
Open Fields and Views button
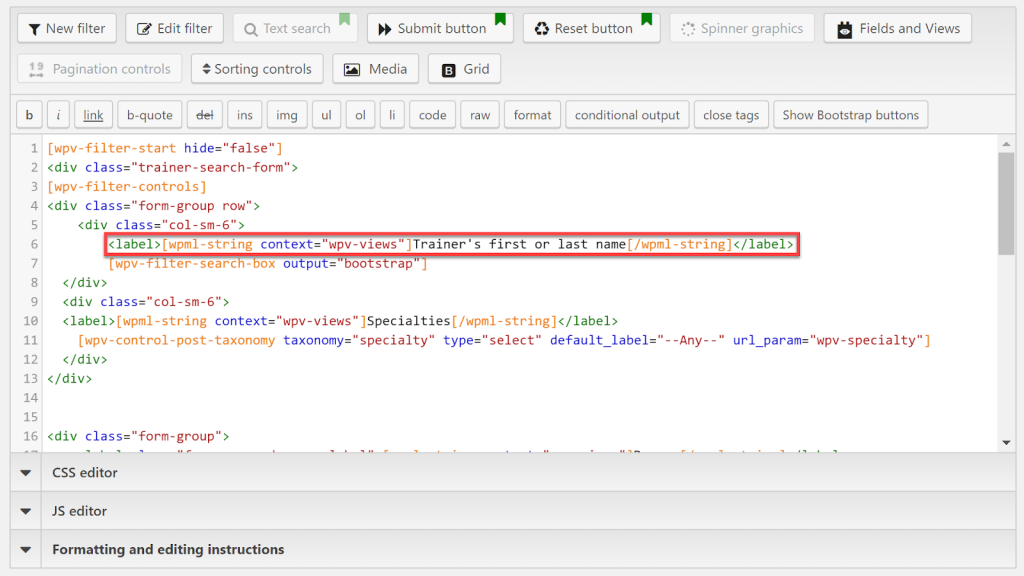(x=897, y=29)
